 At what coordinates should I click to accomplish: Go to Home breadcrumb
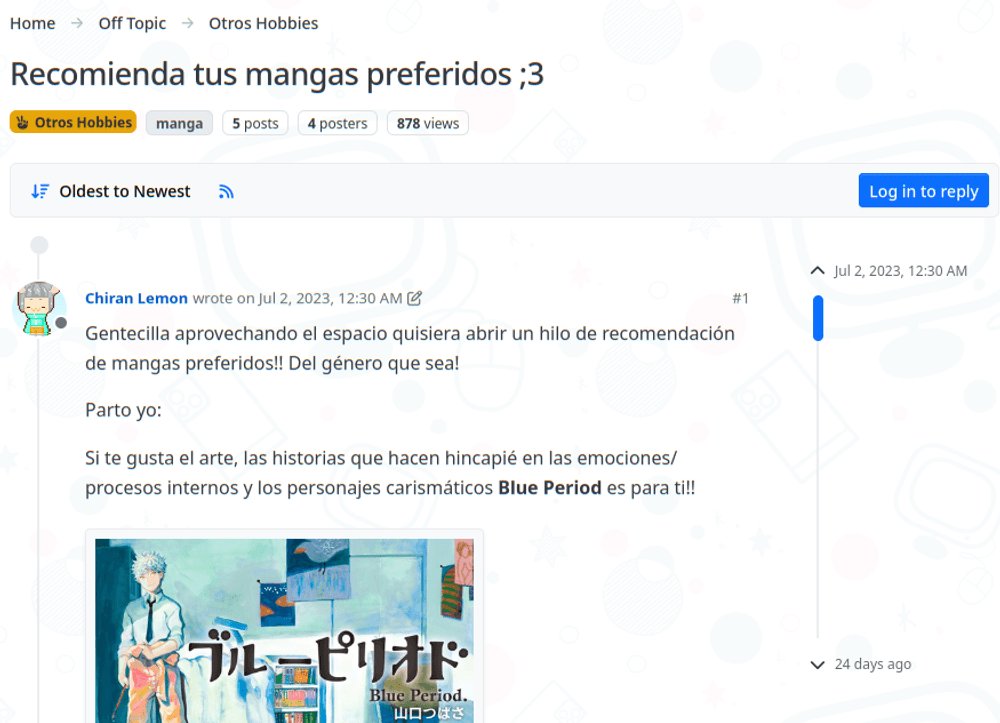pyautogui.click(x=33, y=24)
